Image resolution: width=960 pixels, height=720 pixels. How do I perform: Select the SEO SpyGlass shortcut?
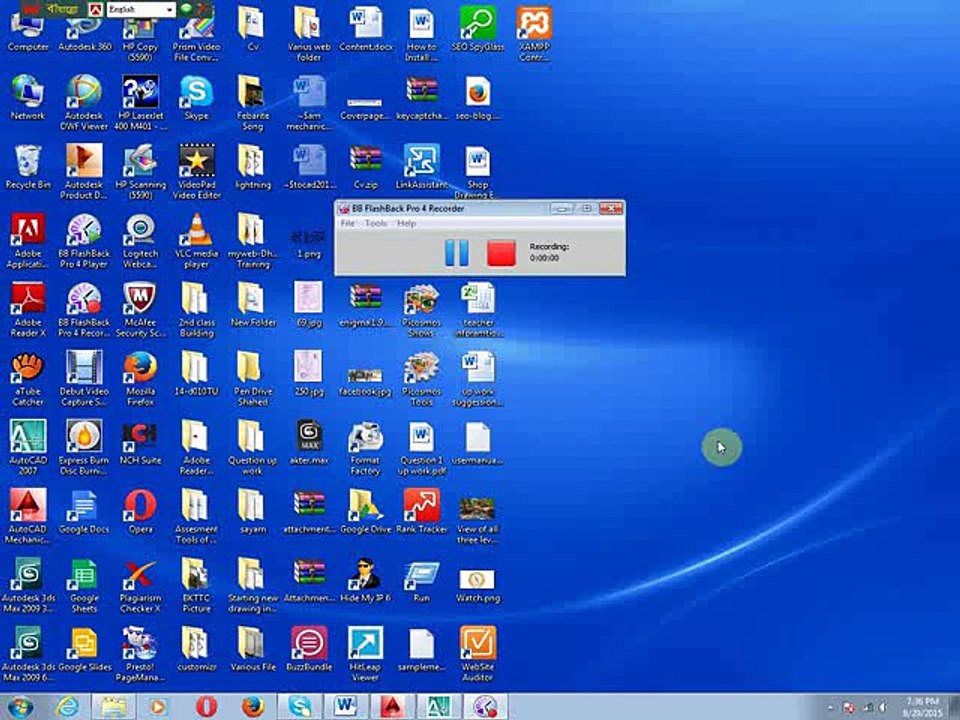point(478,29)
